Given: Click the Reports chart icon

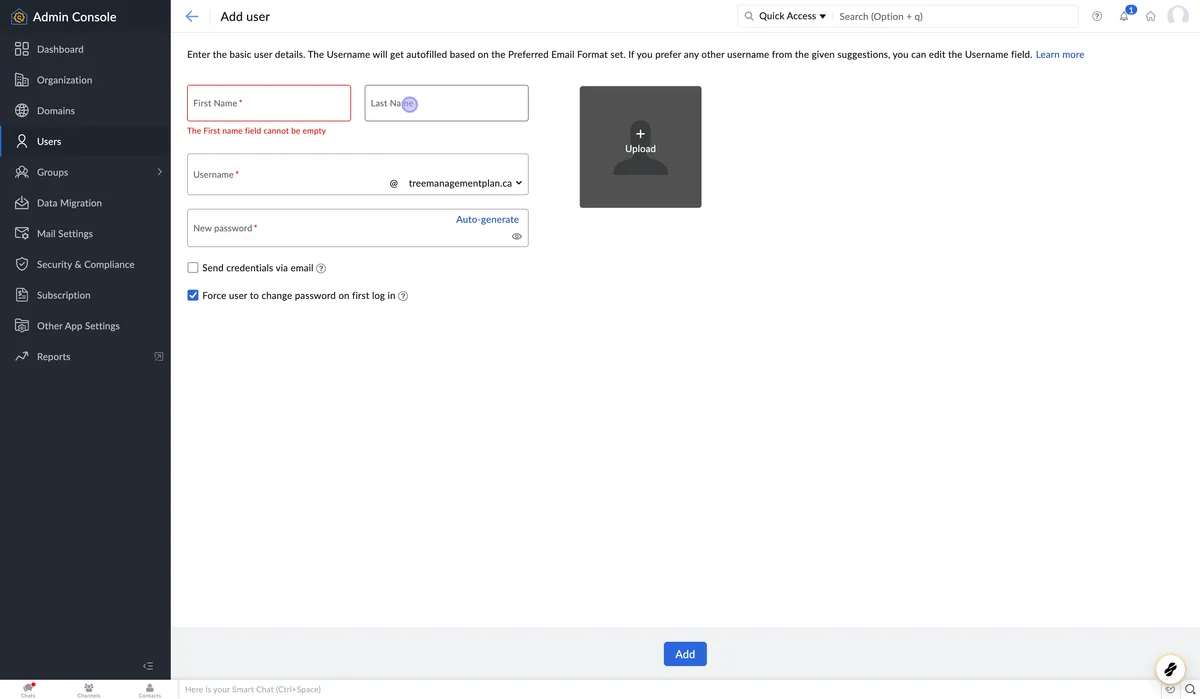Looking at the screenshot, I should point(22,357).
